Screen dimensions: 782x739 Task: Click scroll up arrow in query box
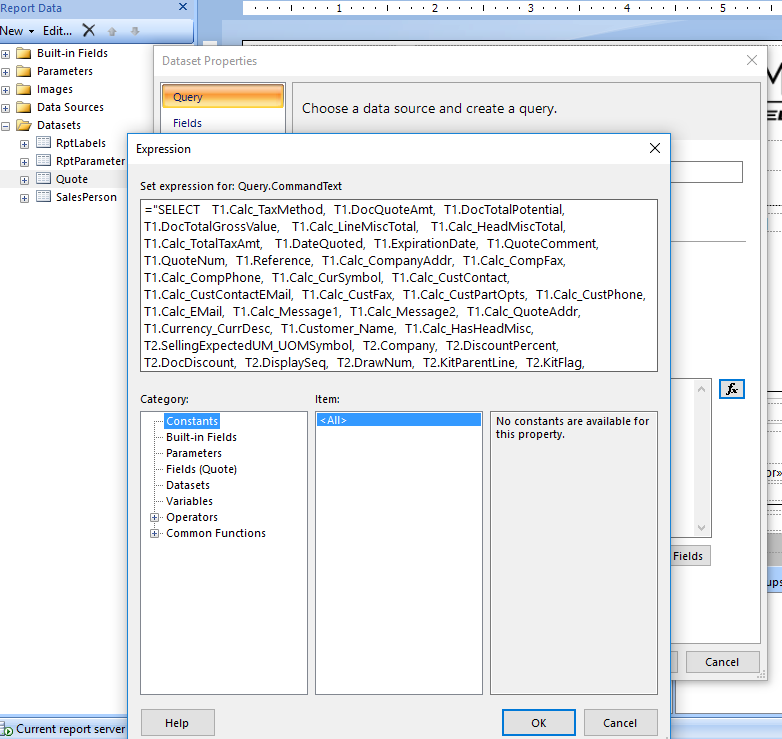click(701, 389)
